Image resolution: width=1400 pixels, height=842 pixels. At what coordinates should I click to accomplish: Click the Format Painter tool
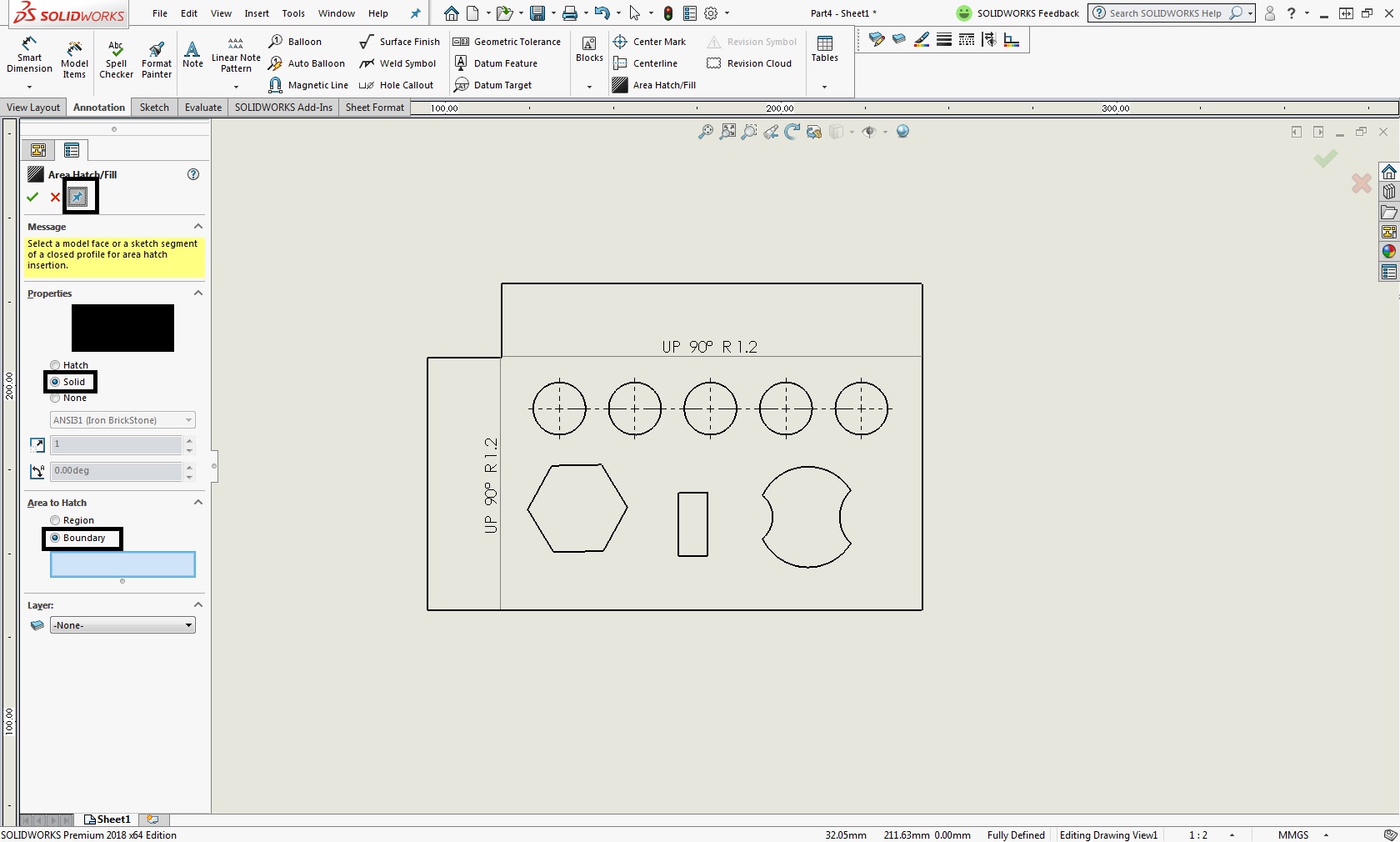156,58
